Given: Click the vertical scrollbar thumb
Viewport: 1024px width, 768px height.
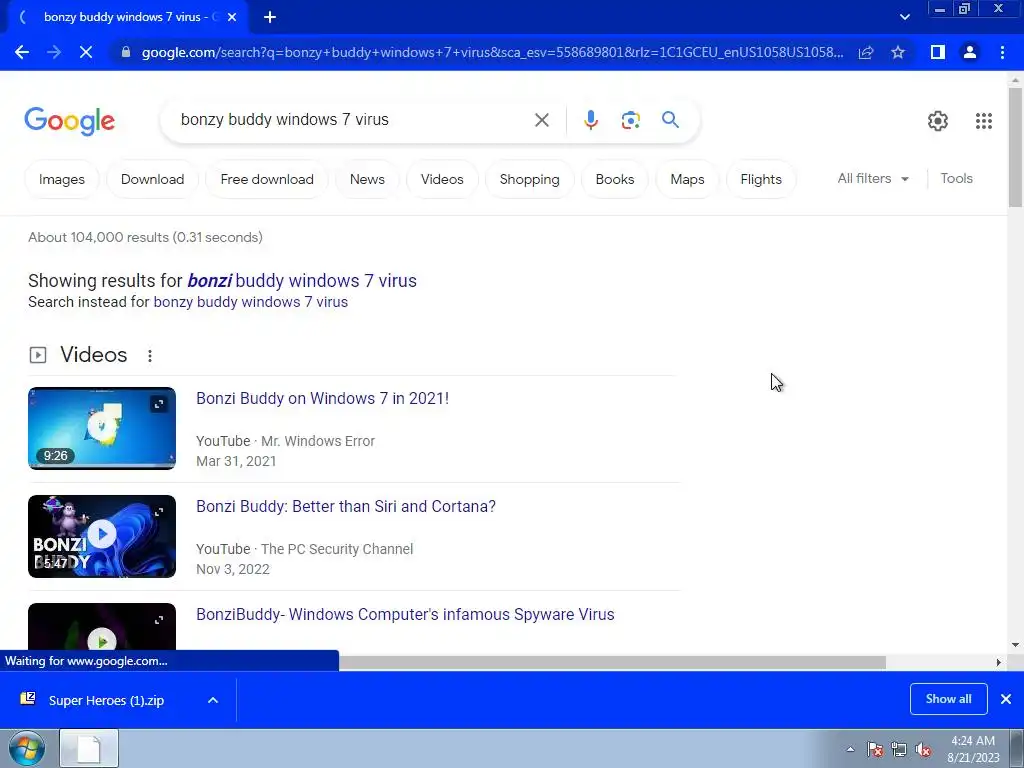Looking at the screenshot, I should (1015, 147).
